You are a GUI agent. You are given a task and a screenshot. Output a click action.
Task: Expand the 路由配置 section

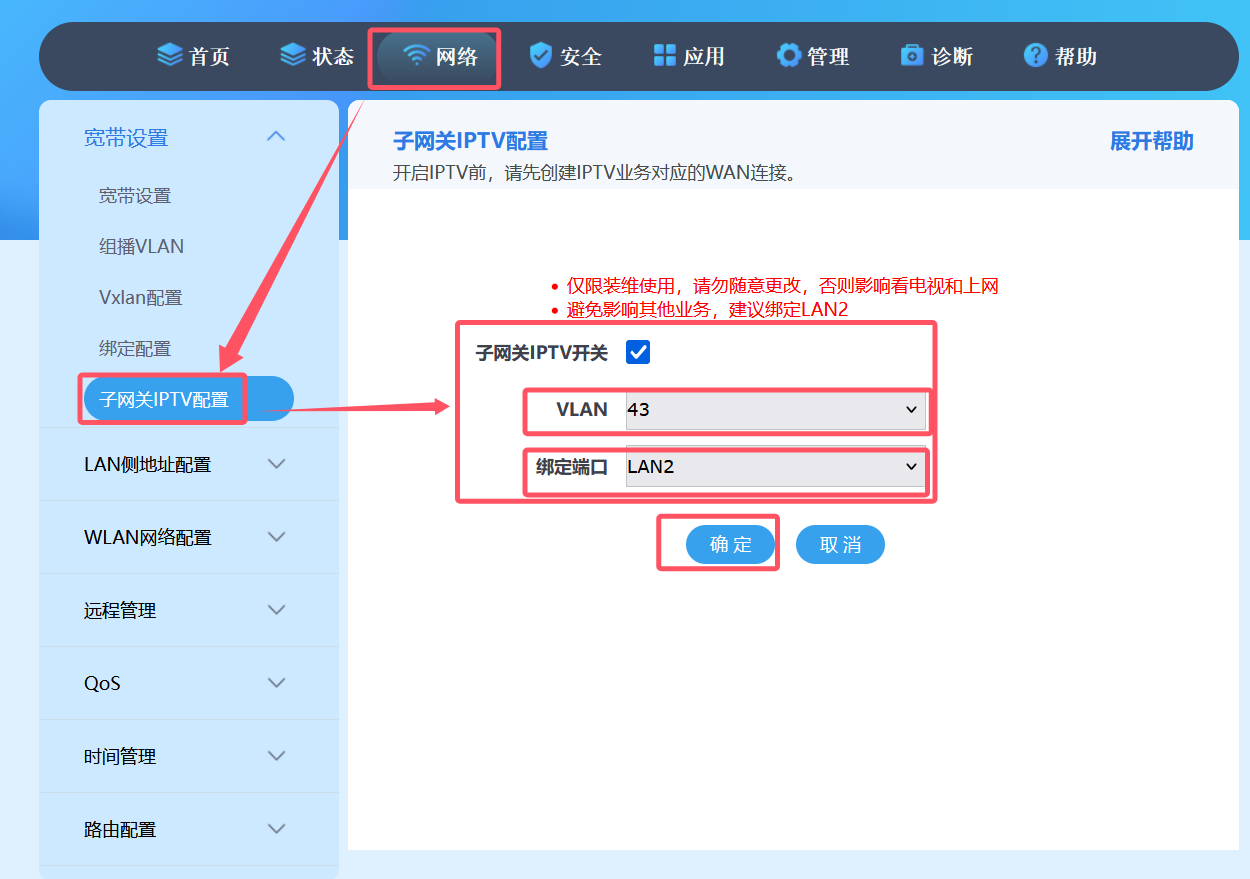189,830
